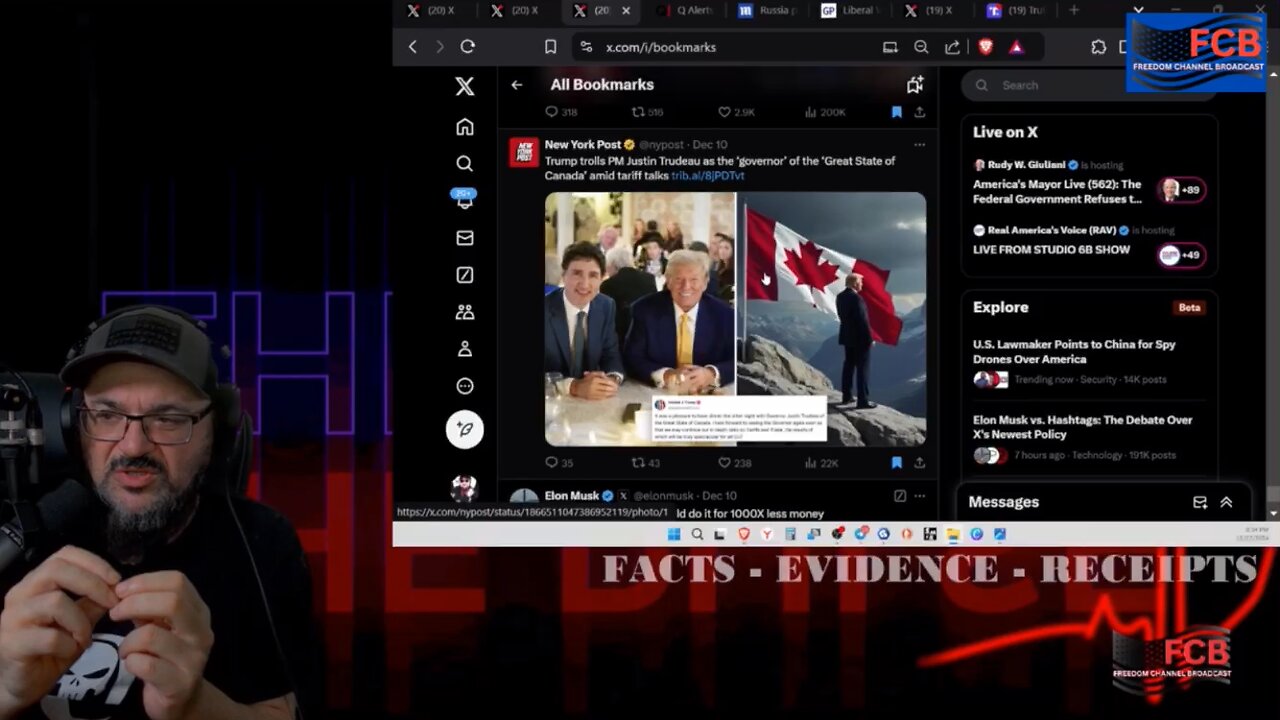Open Windows taskbar Search
Image resolution: width=1280 pixels, height=720 pixels.
[x=697, y=535]
